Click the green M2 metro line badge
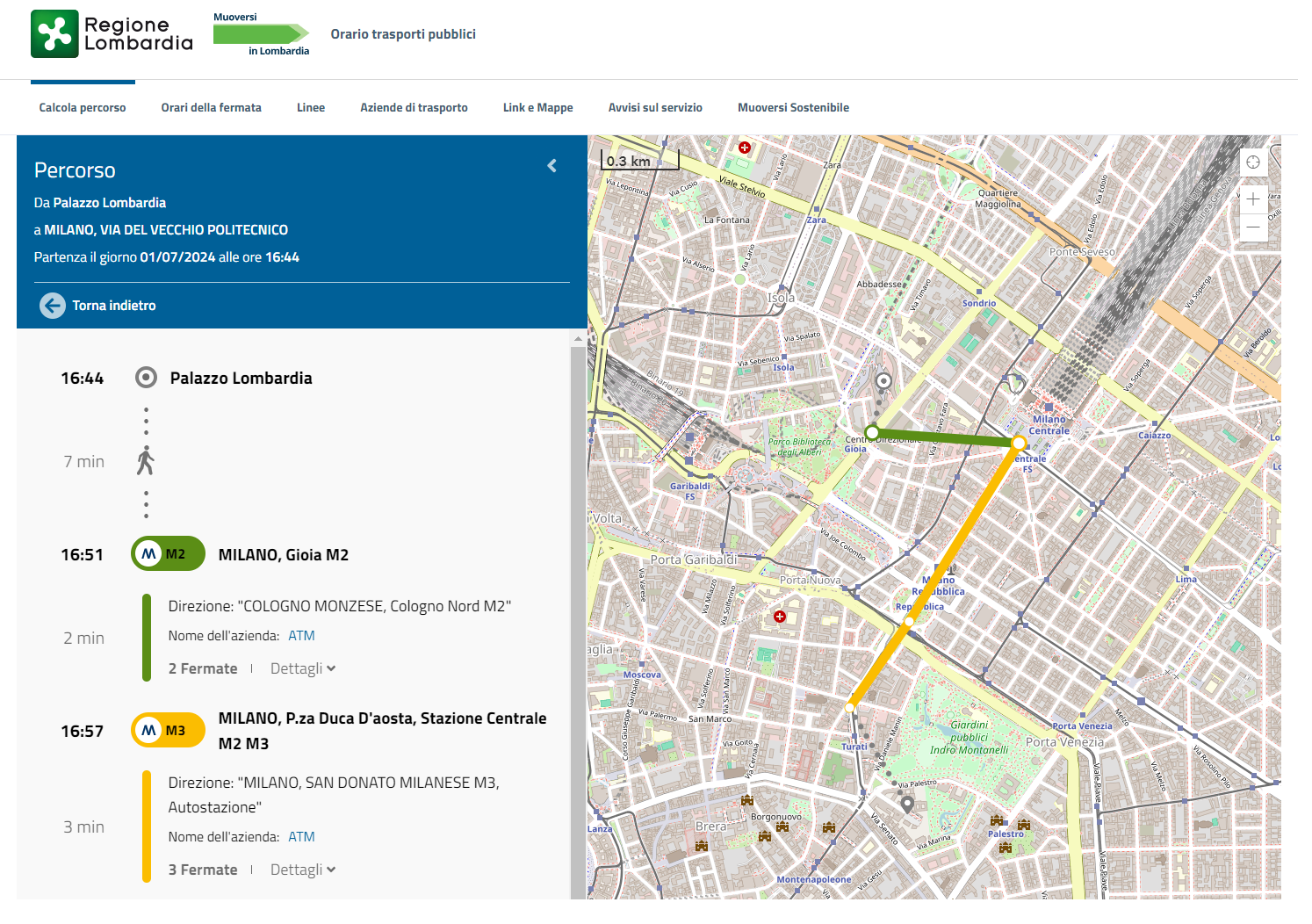1312x924 pixels. [168, 554]
